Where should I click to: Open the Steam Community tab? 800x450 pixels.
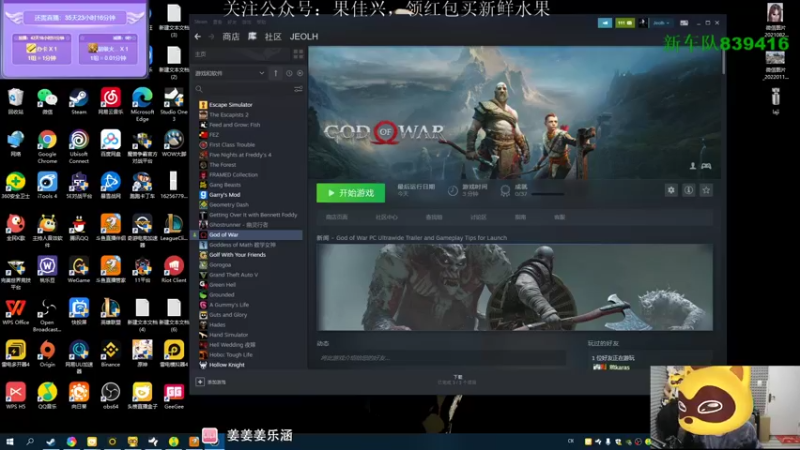[x=273, y=37]
